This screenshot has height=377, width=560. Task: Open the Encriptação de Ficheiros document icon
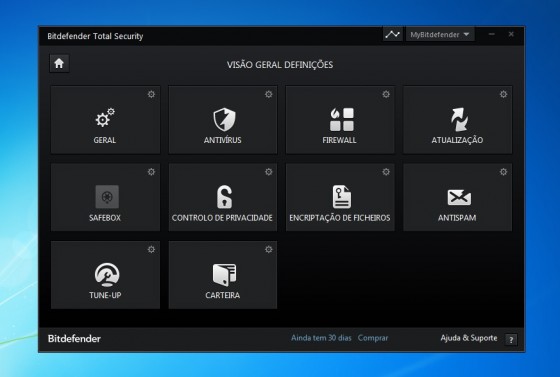(x=341, y=197)
